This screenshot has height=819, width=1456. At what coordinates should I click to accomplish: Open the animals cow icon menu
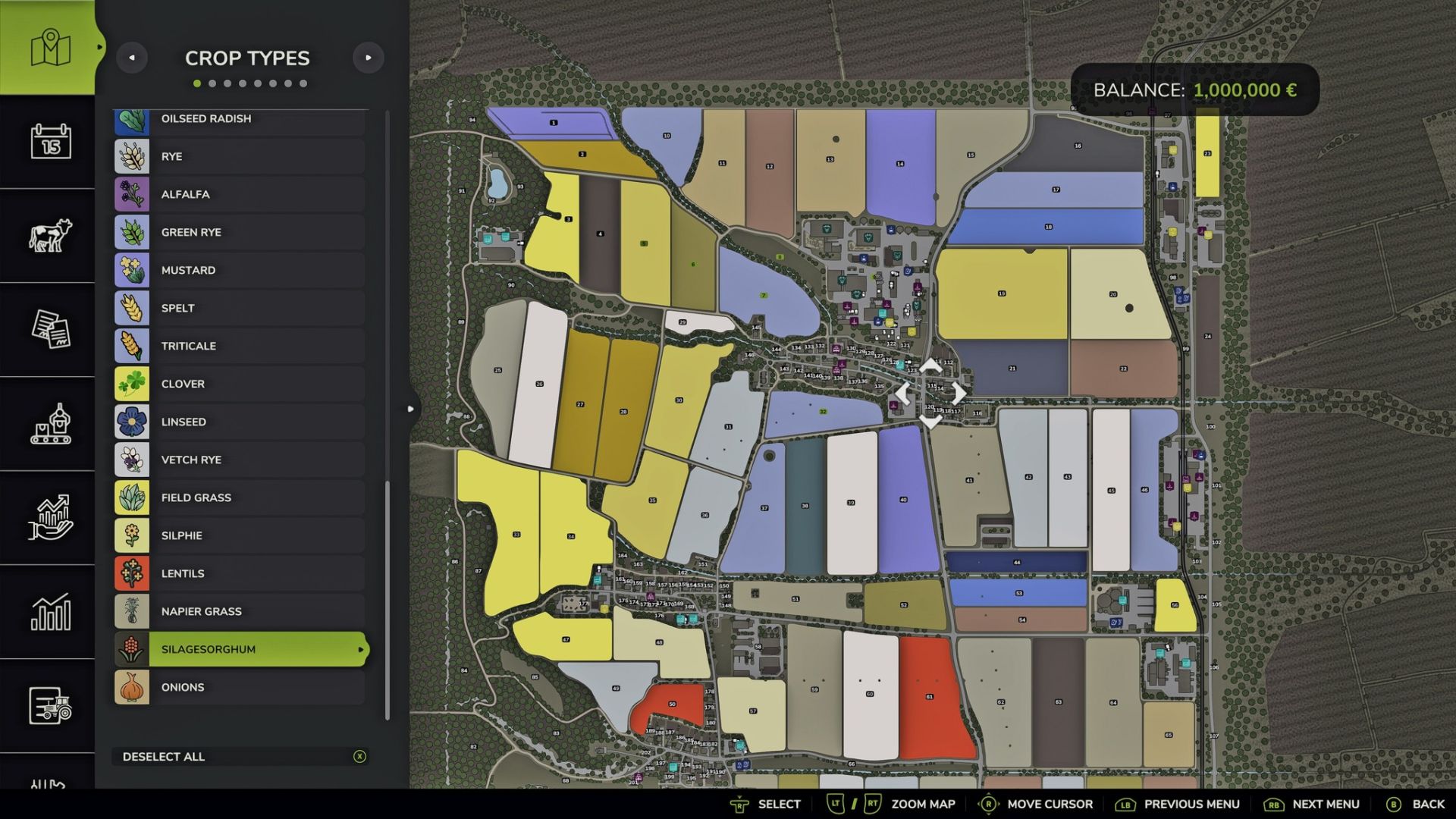[x=50, y=235]
